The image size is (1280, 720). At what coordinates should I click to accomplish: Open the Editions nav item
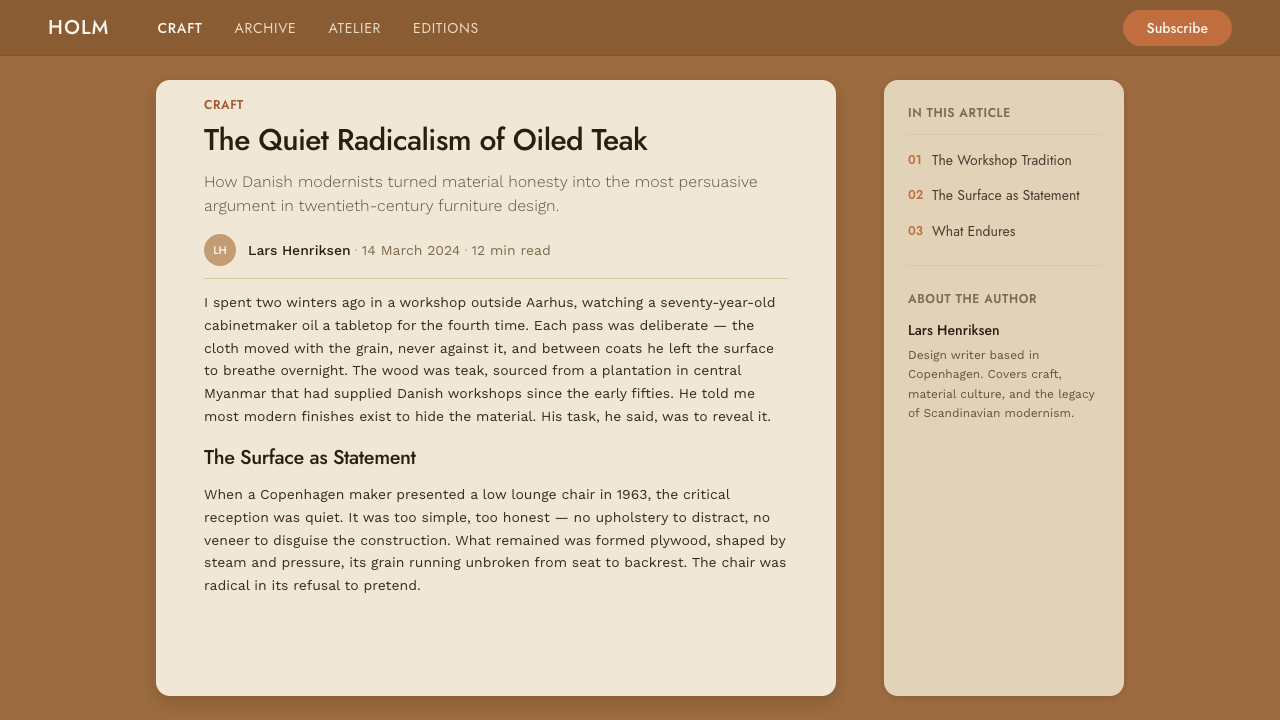(445, 28)
